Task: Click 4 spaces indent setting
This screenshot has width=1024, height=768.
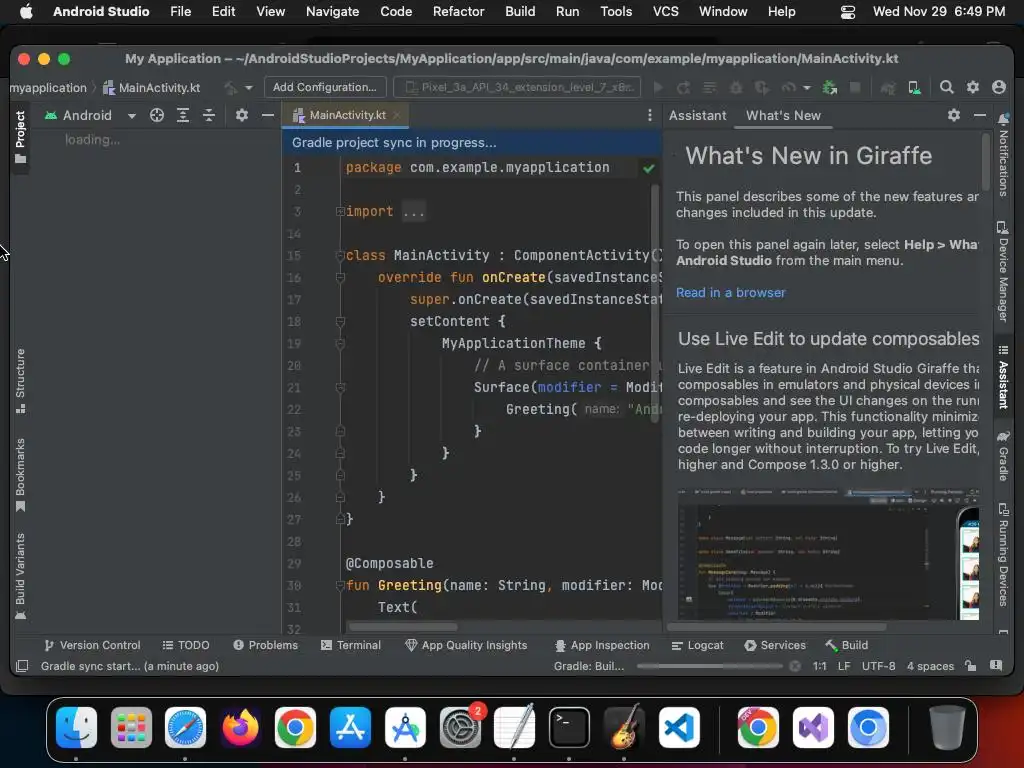Action: pyautogui.click(x=930, y=666)
